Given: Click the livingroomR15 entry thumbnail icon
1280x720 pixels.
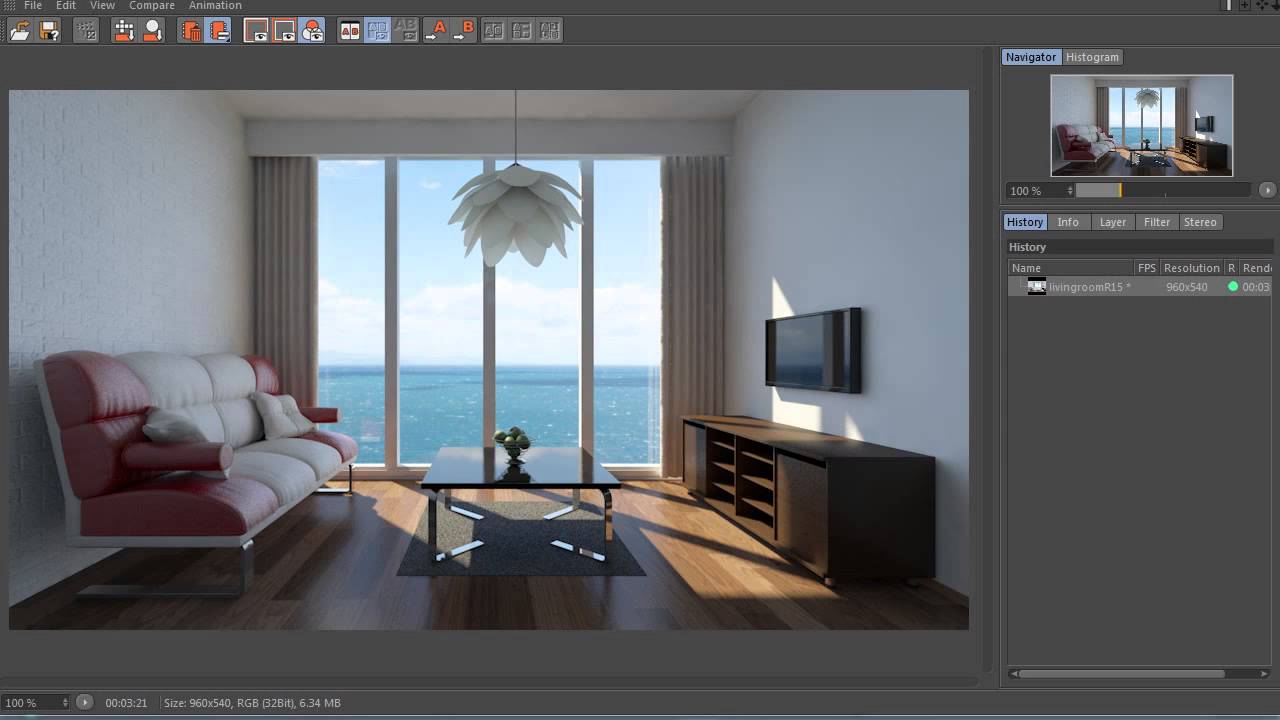Looking at the screenshot, I should click(x=1037, y=287).
